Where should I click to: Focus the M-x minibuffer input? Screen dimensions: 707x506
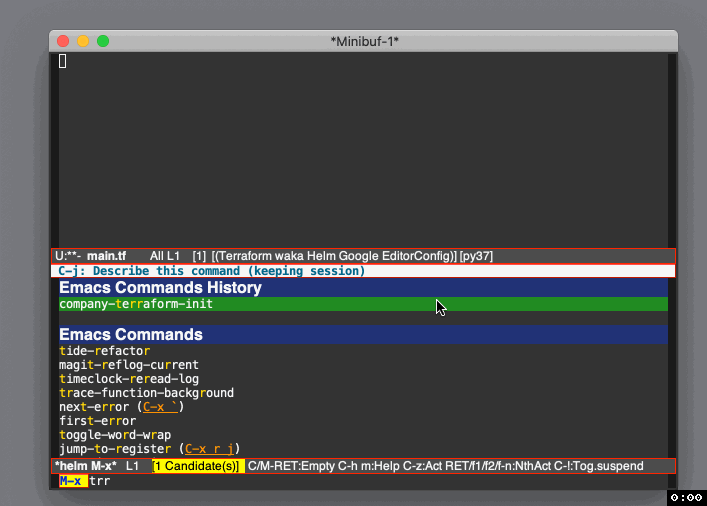point(378,481)
